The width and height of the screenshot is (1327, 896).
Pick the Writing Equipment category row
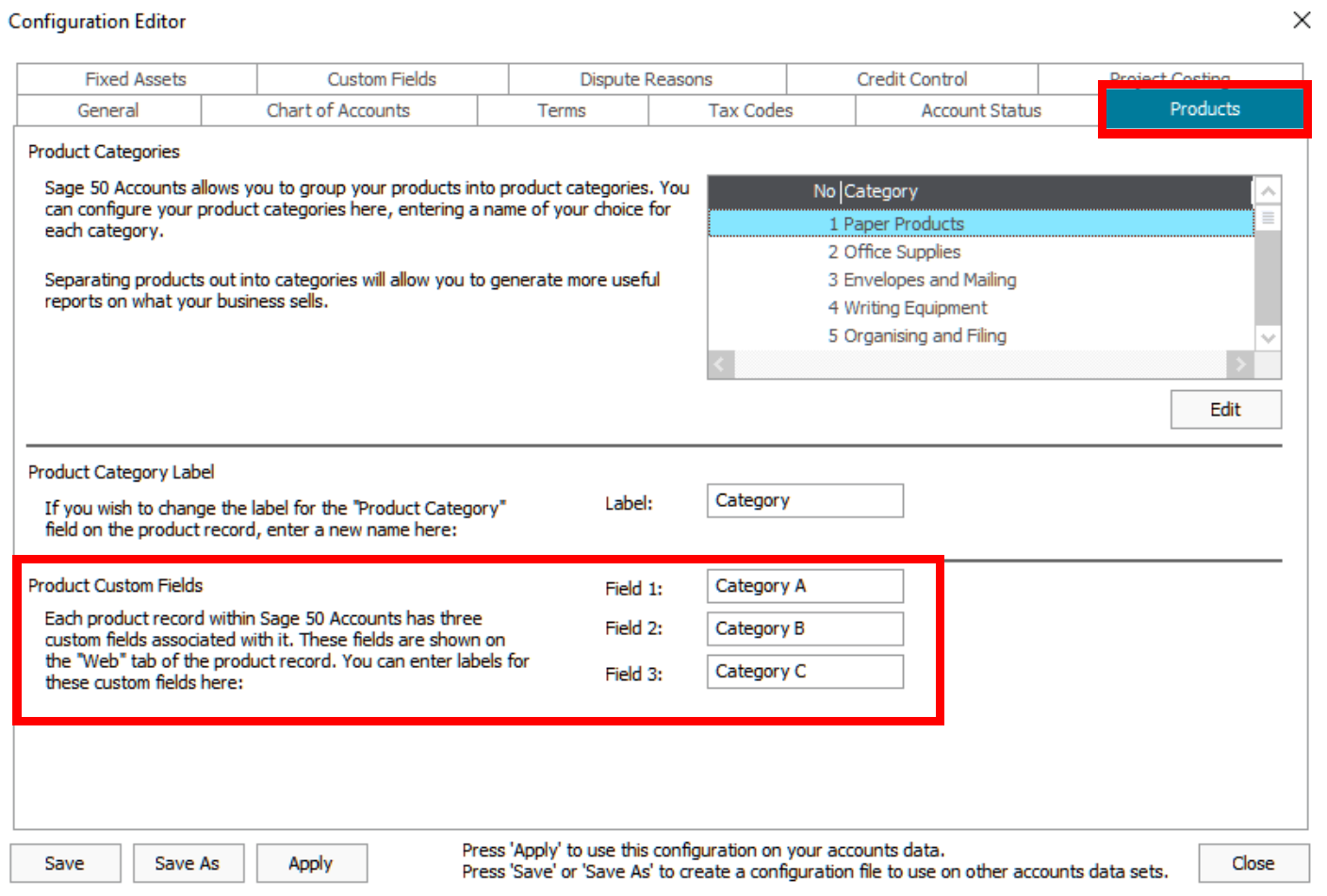914,308
